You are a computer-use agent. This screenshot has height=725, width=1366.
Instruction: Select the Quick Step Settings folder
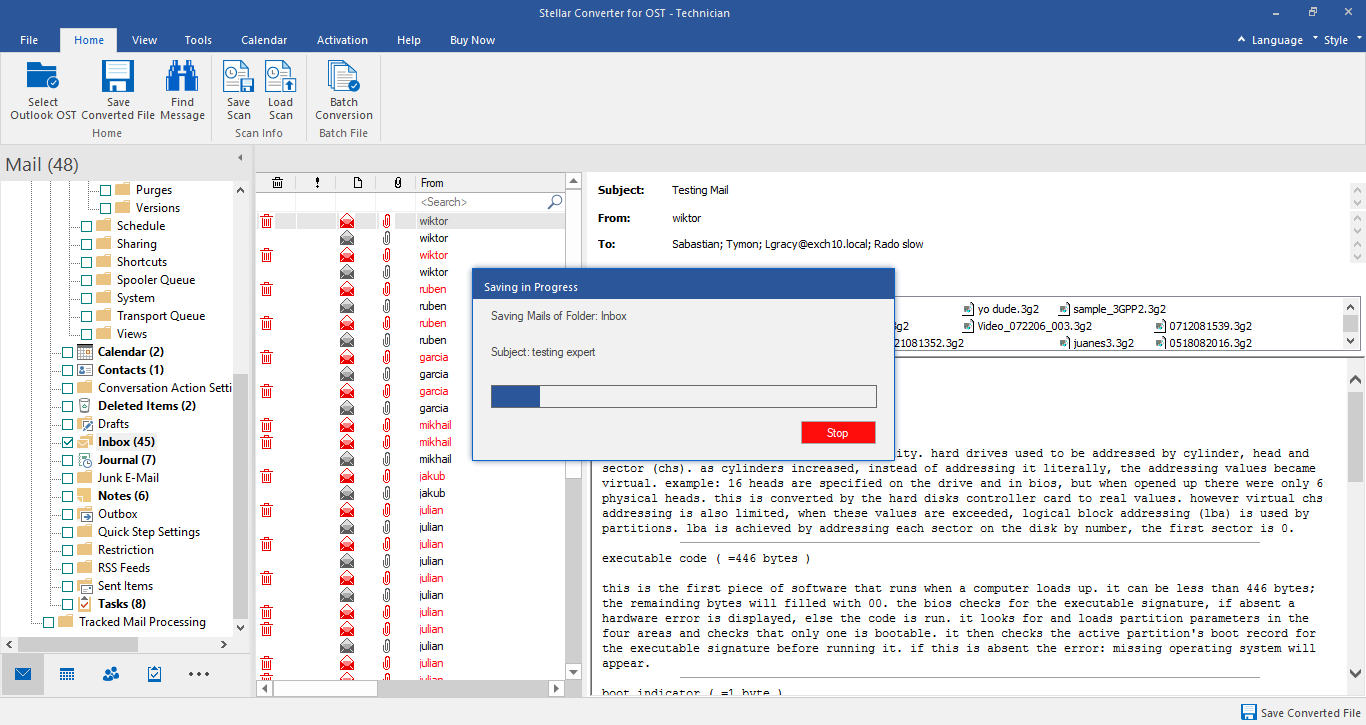tap(149, 532)
